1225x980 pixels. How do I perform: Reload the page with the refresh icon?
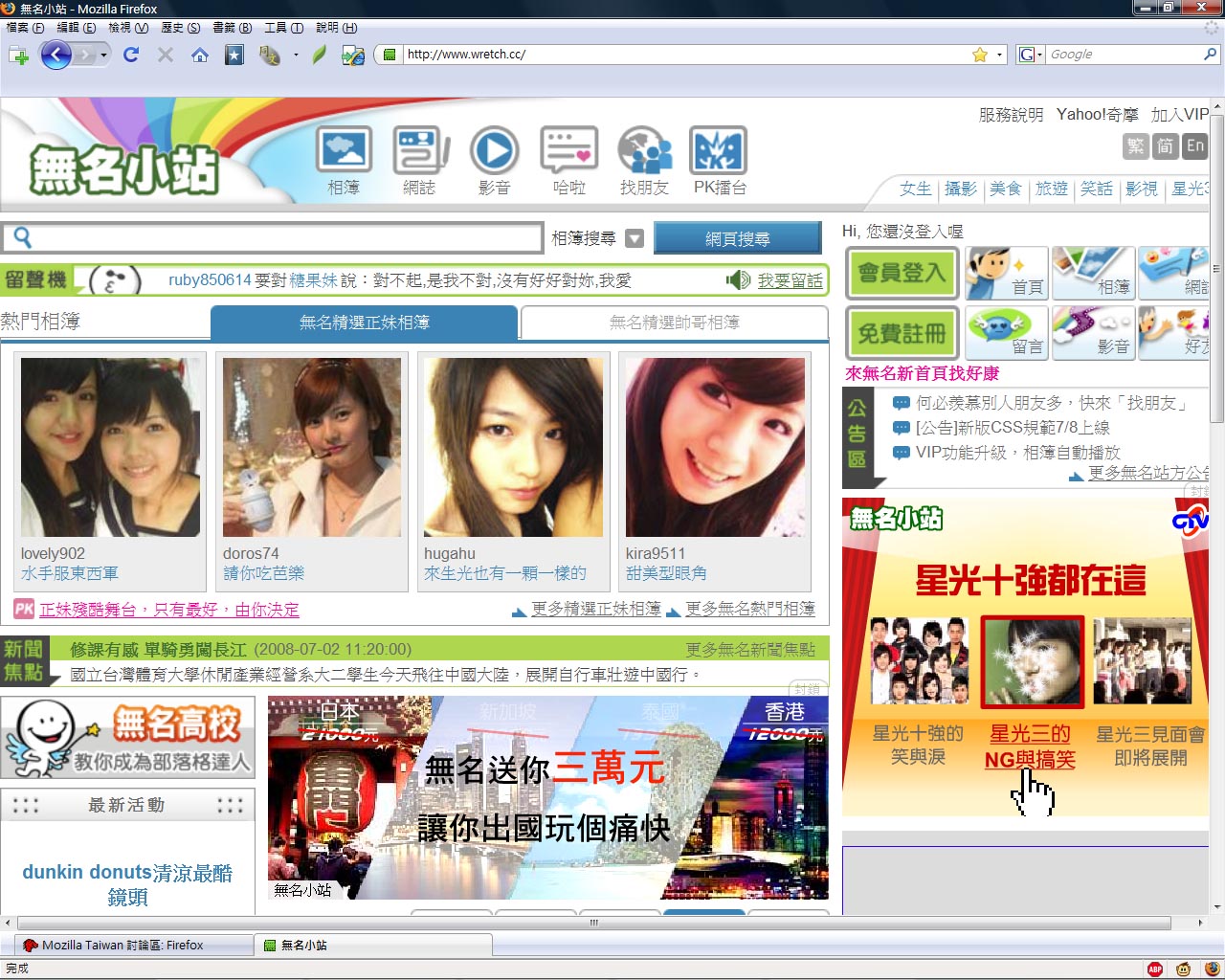point(131,55)
